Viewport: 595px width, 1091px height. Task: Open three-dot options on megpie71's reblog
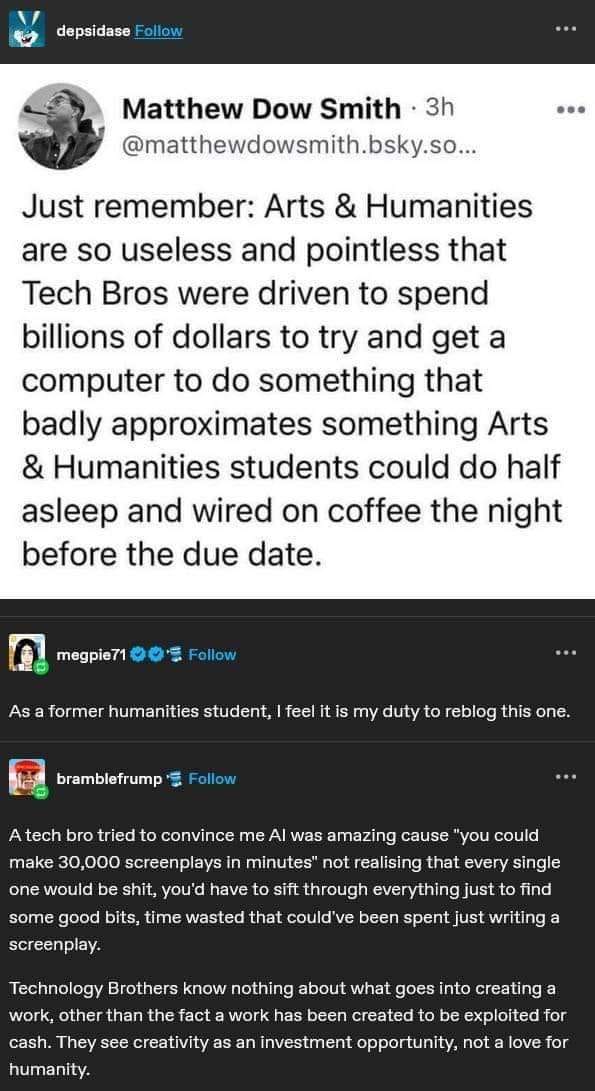click(x=566, y=653)
